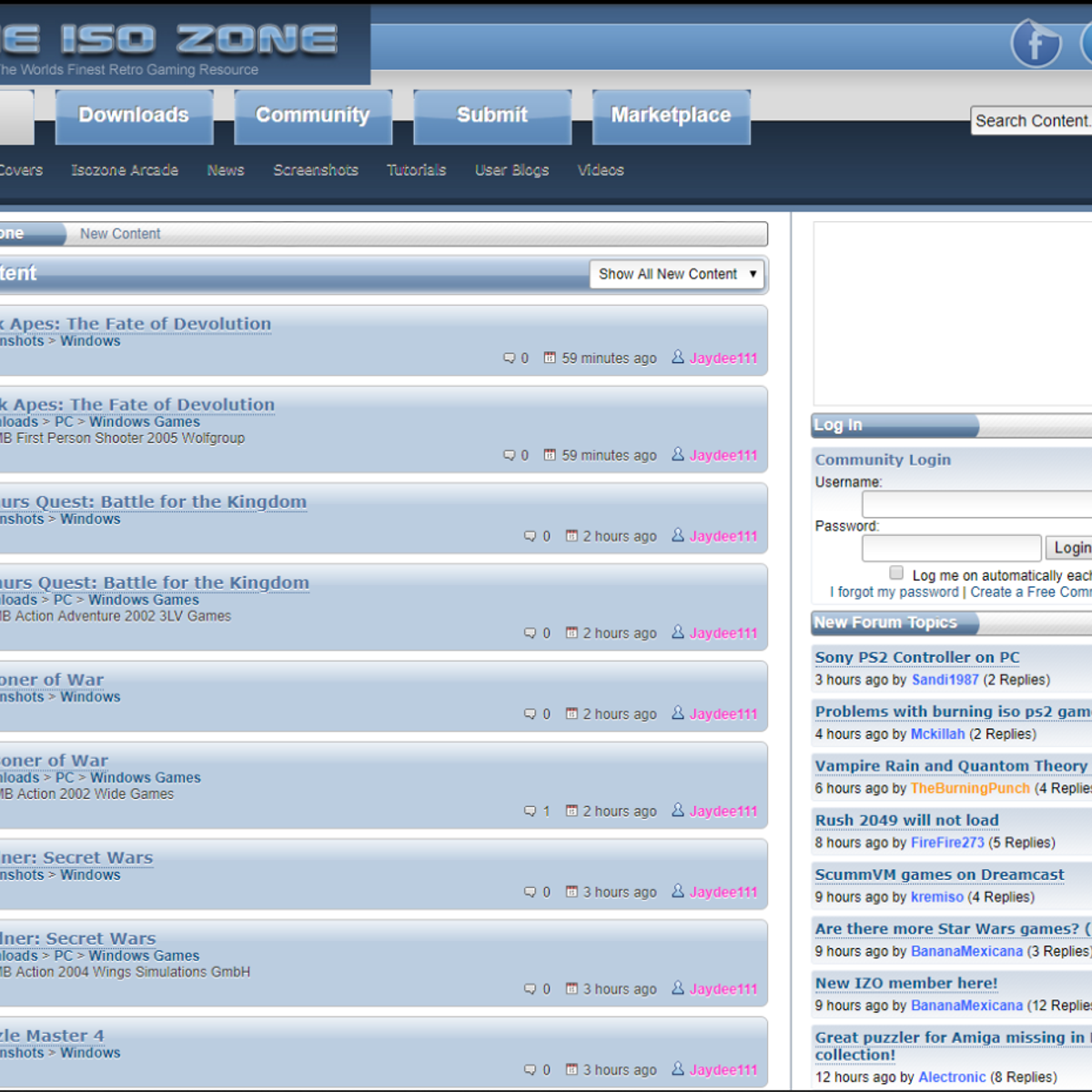Screen dimensions: 1092x1092
Task: Go to Isozone Arcade submenu
Action: pos(125,170)
